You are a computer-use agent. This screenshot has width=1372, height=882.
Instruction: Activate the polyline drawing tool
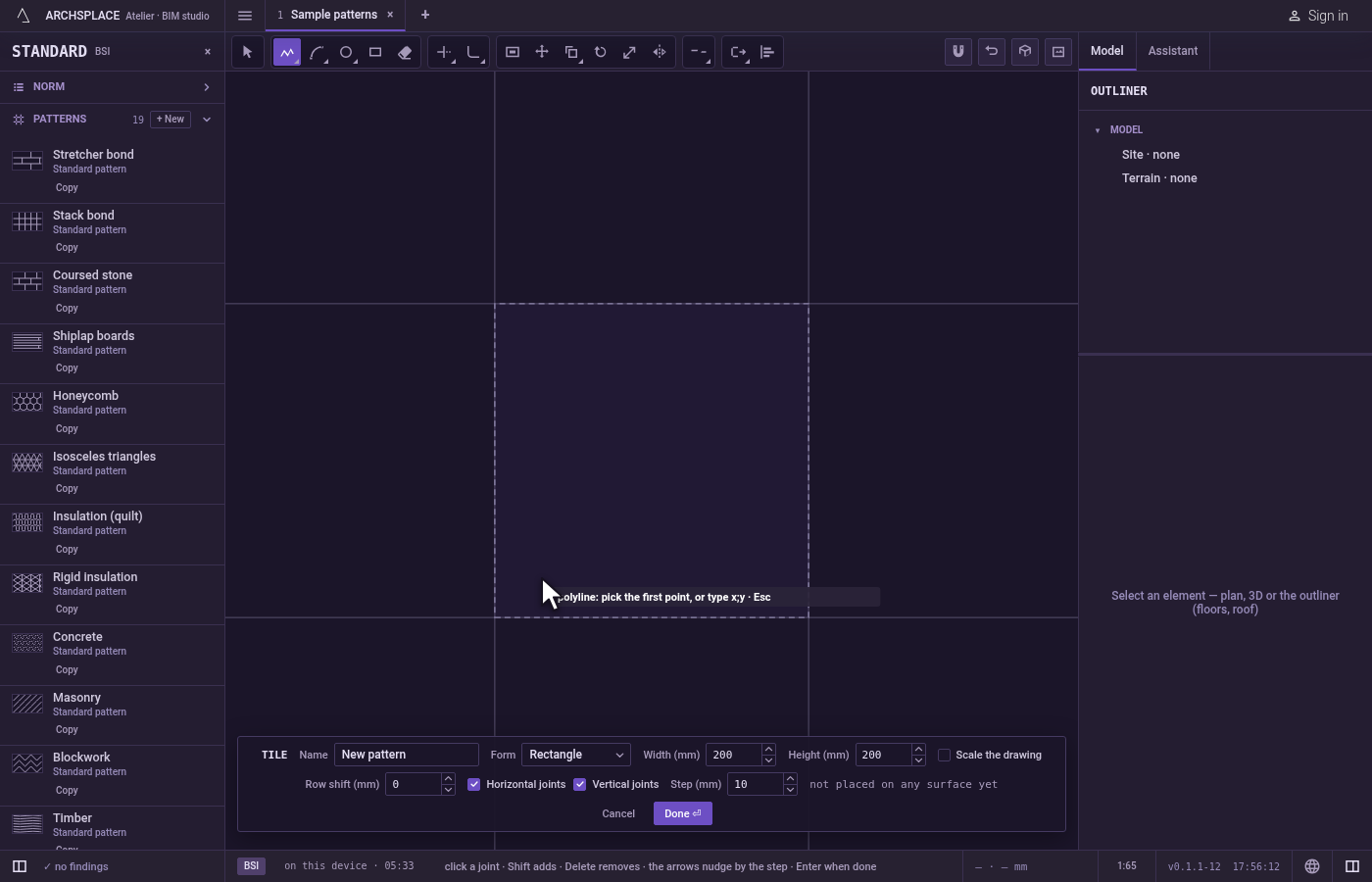click(x=287, y=52)
